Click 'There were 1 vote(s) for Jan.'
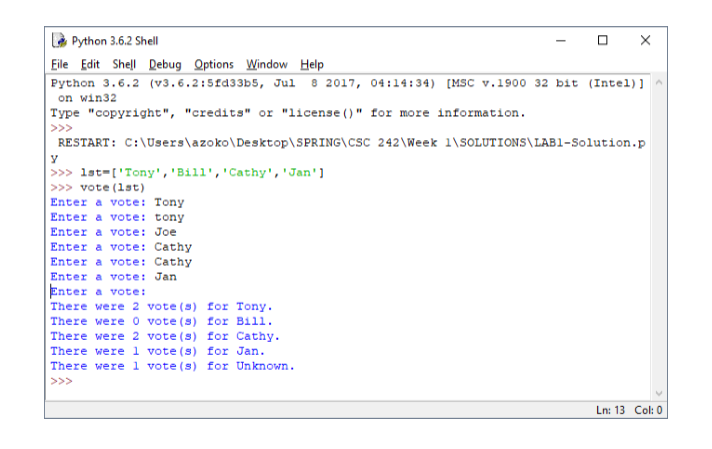Screen dimensions: 712x449 coord(158,351)
